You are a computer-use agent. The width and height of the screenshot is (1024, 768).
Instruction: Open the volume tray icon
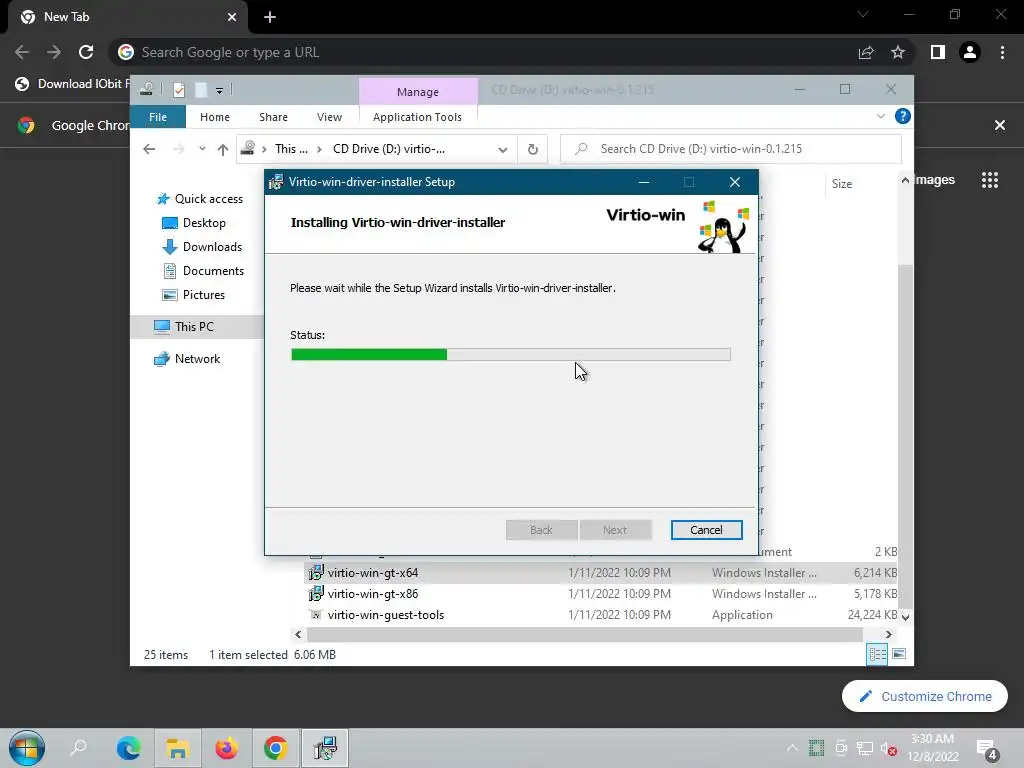888,748
